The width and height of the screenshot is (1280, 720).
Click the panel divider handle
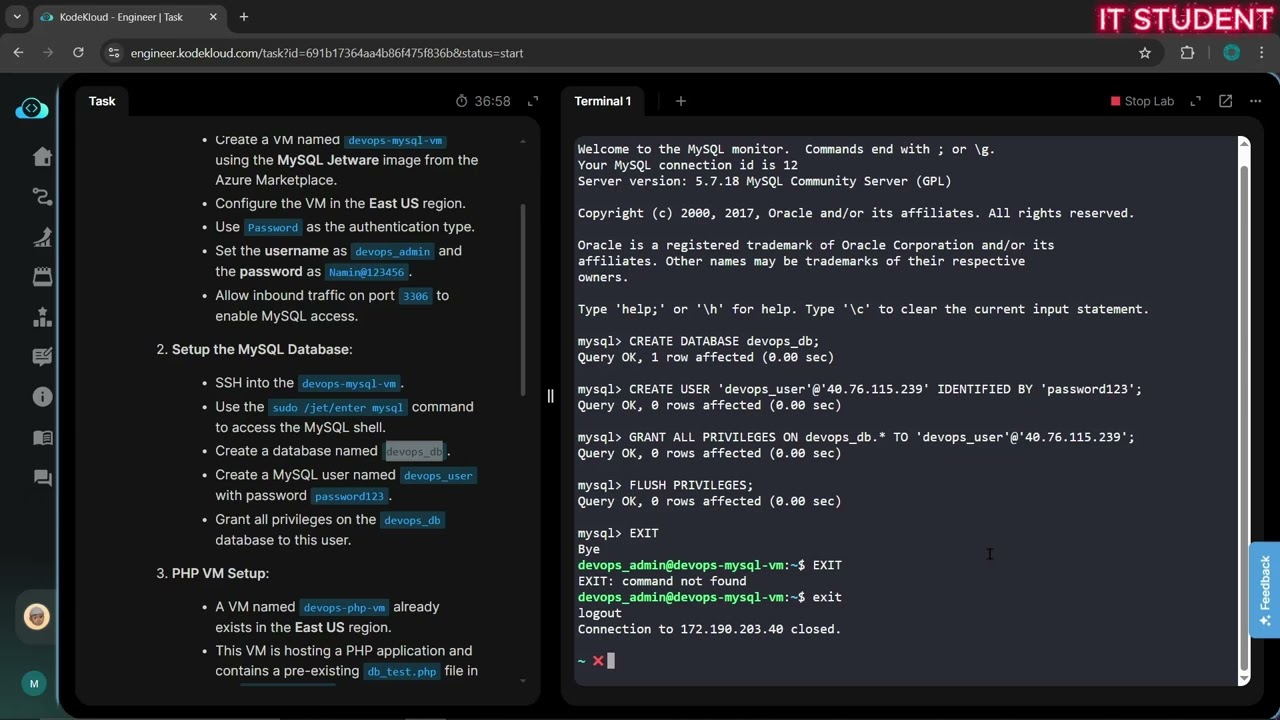(x=550, y=396)
